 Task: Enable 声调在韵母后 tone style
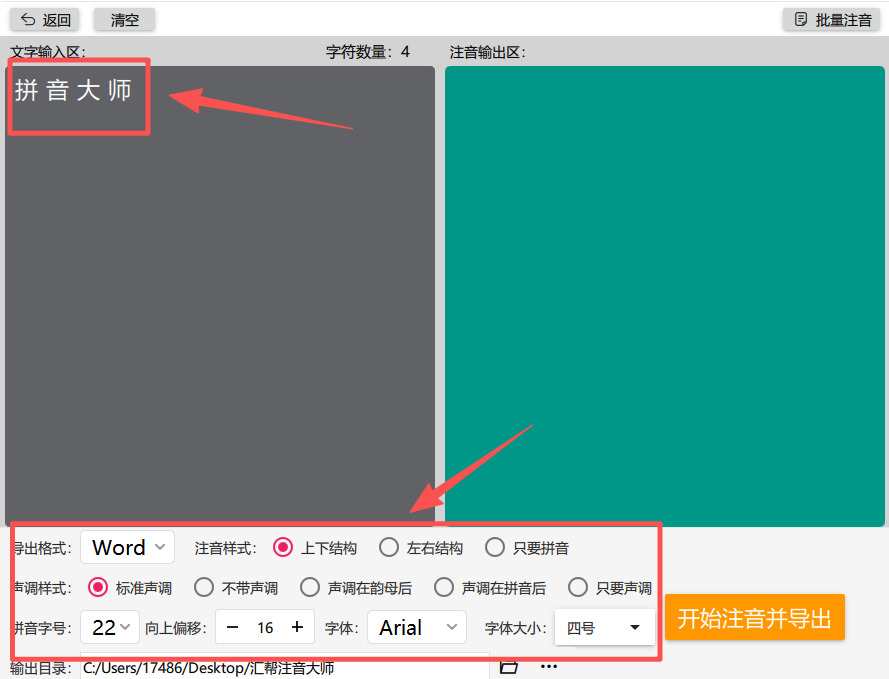pos(310,588)
